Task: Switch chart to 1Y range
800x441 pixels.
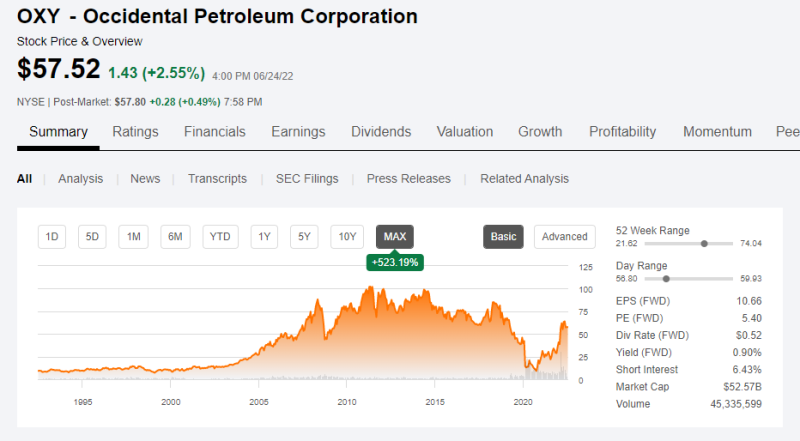Action: point(264,237)
